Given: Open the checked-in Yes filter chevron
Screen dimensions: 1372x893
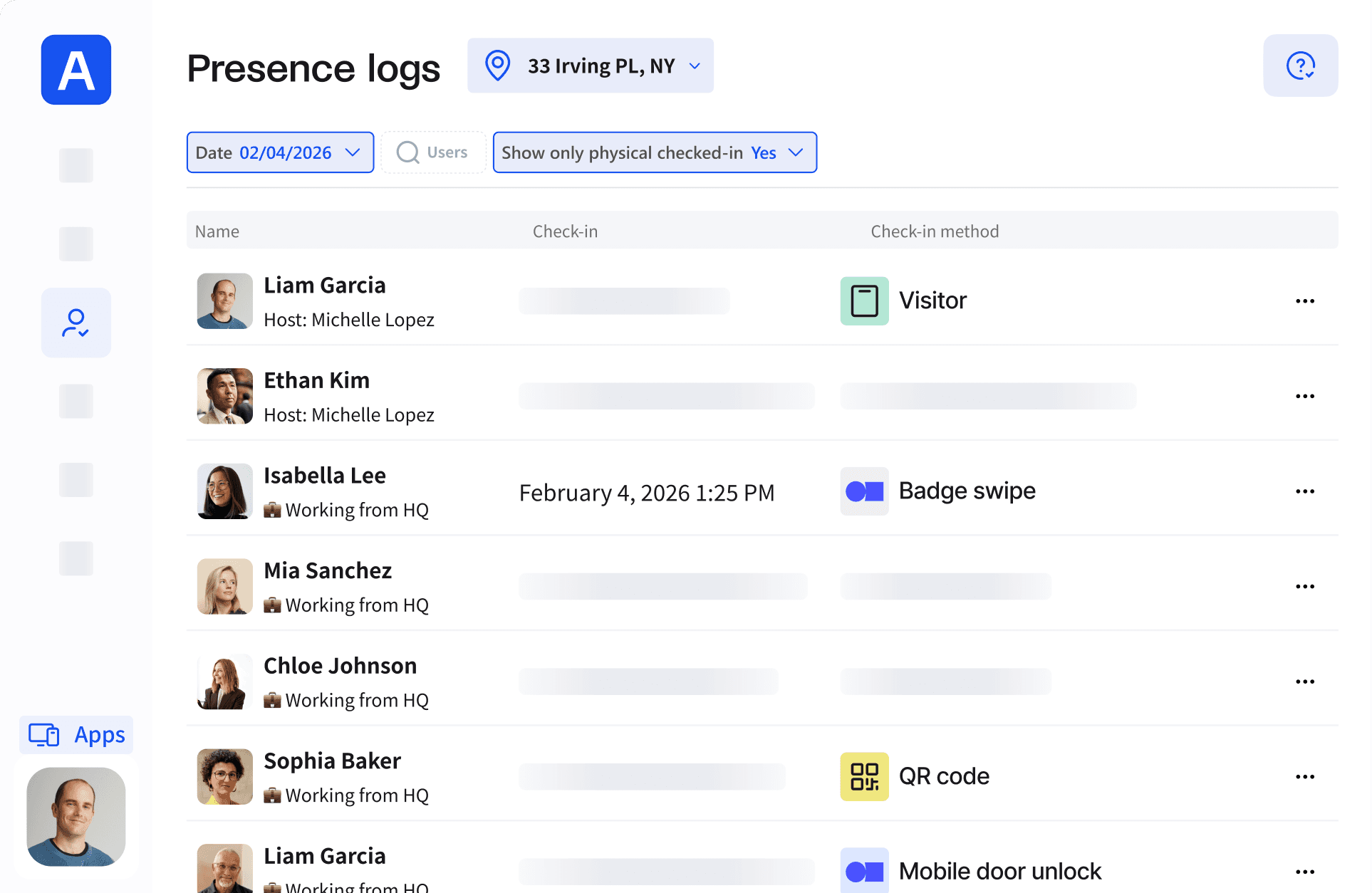Looking at the screenshot, I should [x=796, y=152].
